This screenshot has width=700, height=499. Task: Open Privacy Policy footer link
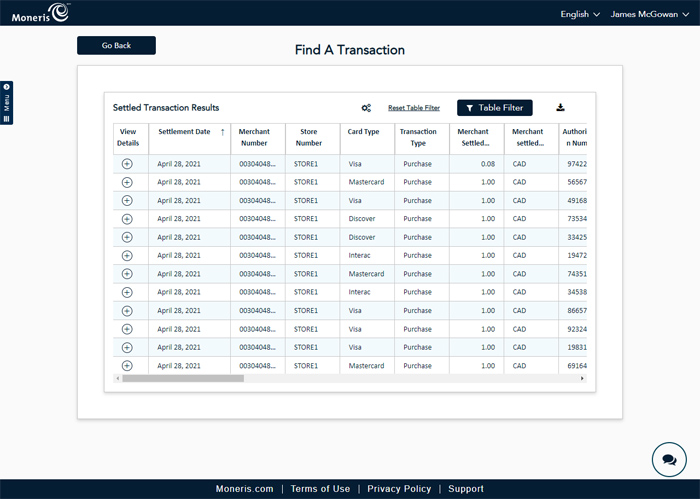coord(399,489)
